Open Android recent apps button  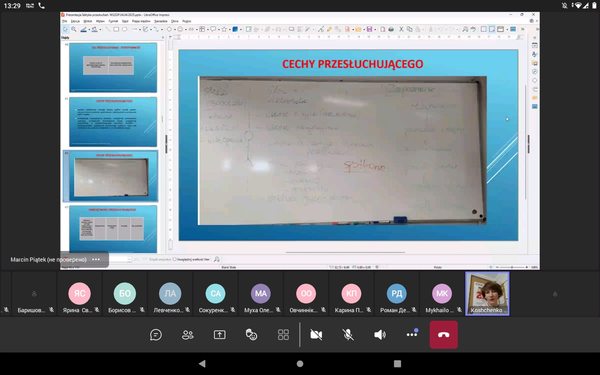pyautogui.click(x=398, y=364)
